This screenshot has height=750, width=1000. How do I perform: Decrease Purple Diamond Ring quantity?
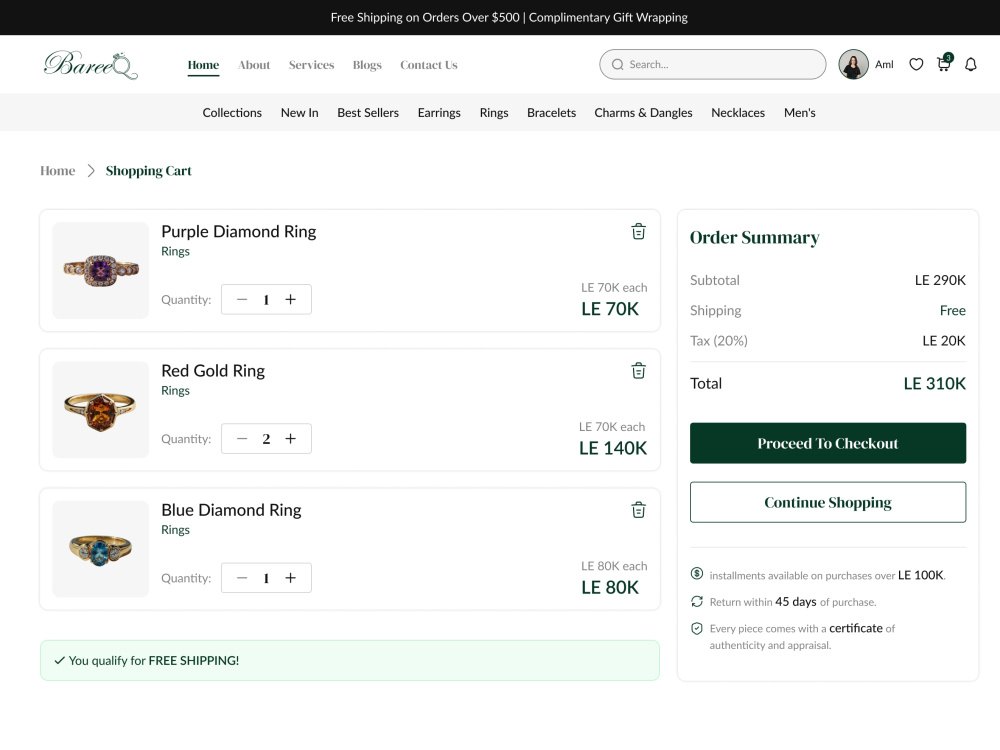pyautogui.click(x=242, y=300)
